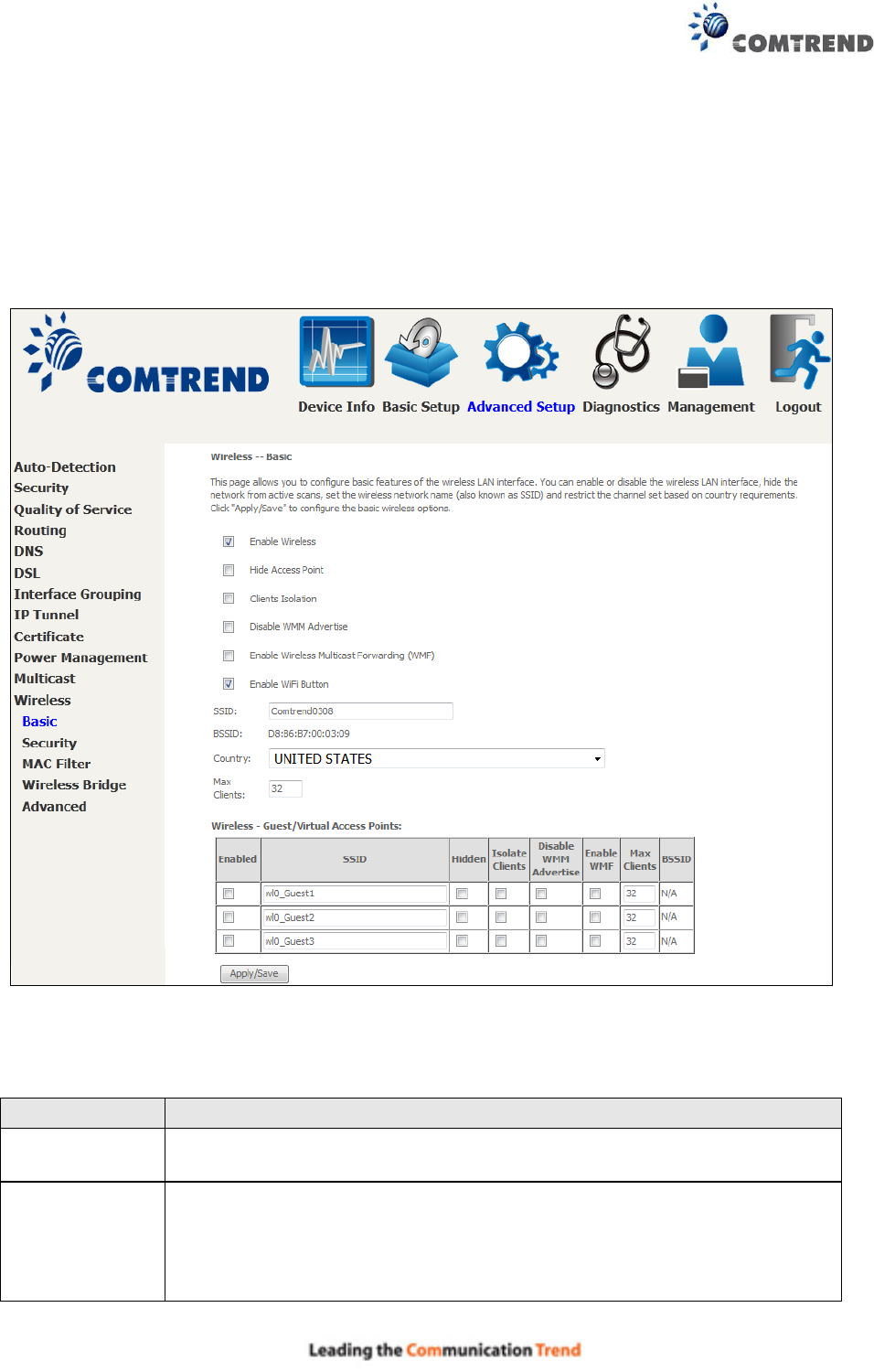
Task: Click the wl0_Guest1 SSID field
Action: 355,894
